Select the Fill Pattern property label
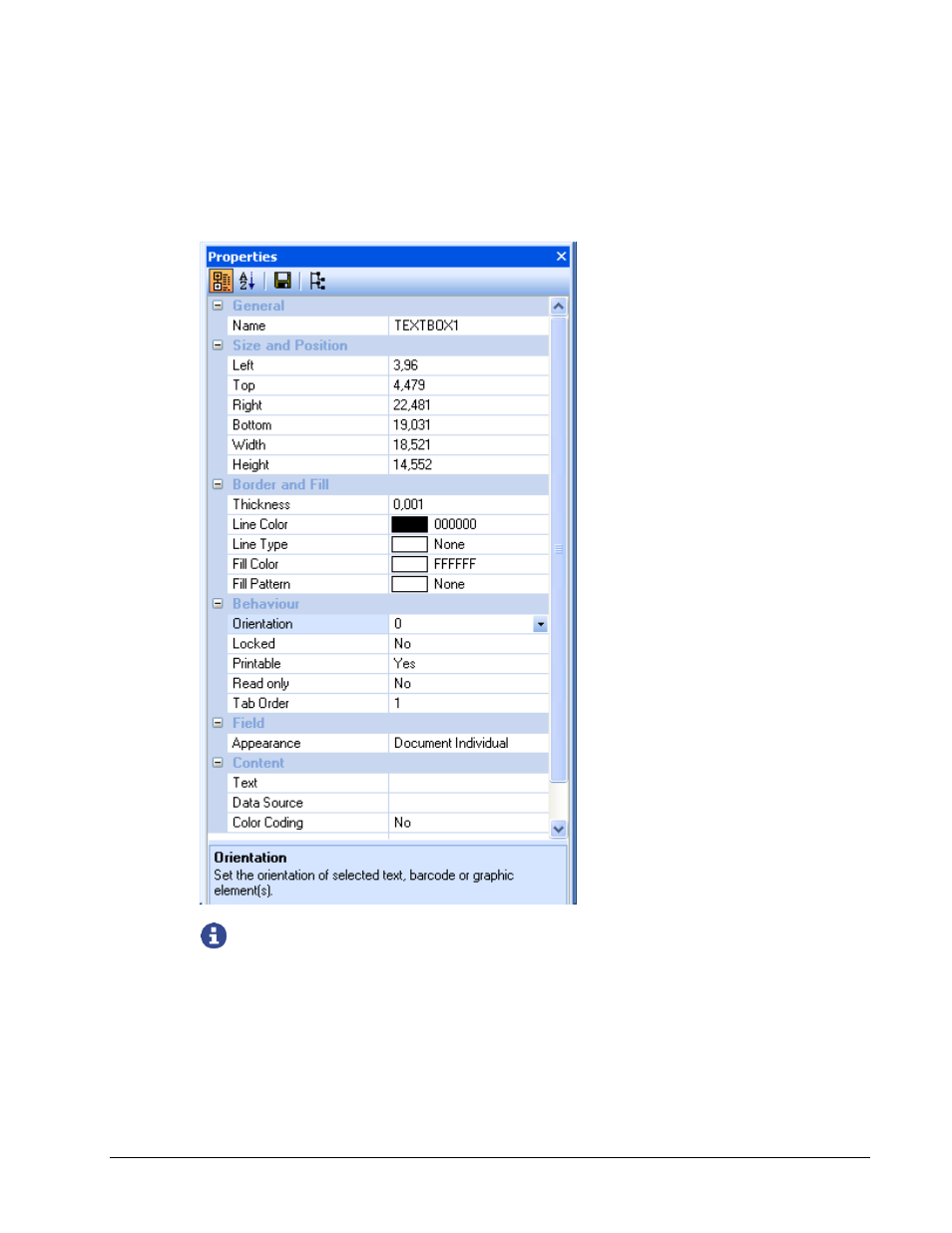Viewport: 952px width, 1233px height. (x=261, y=584)
